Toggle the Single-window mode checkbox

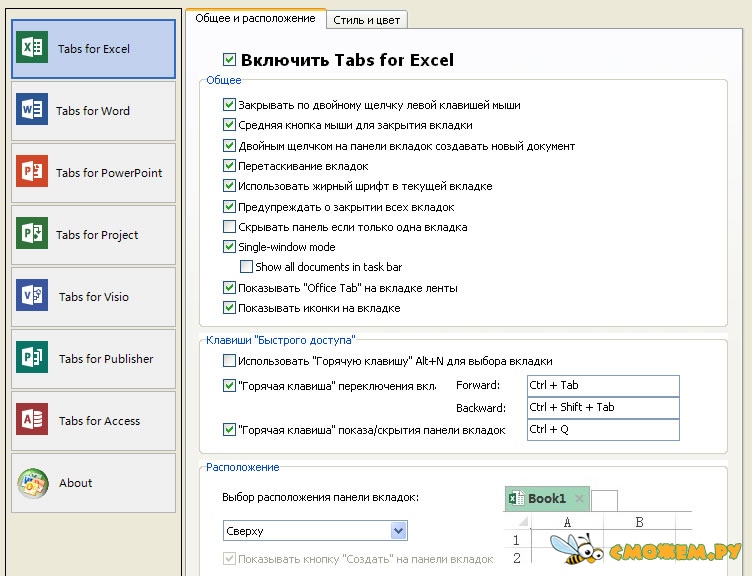coord(229,247)
